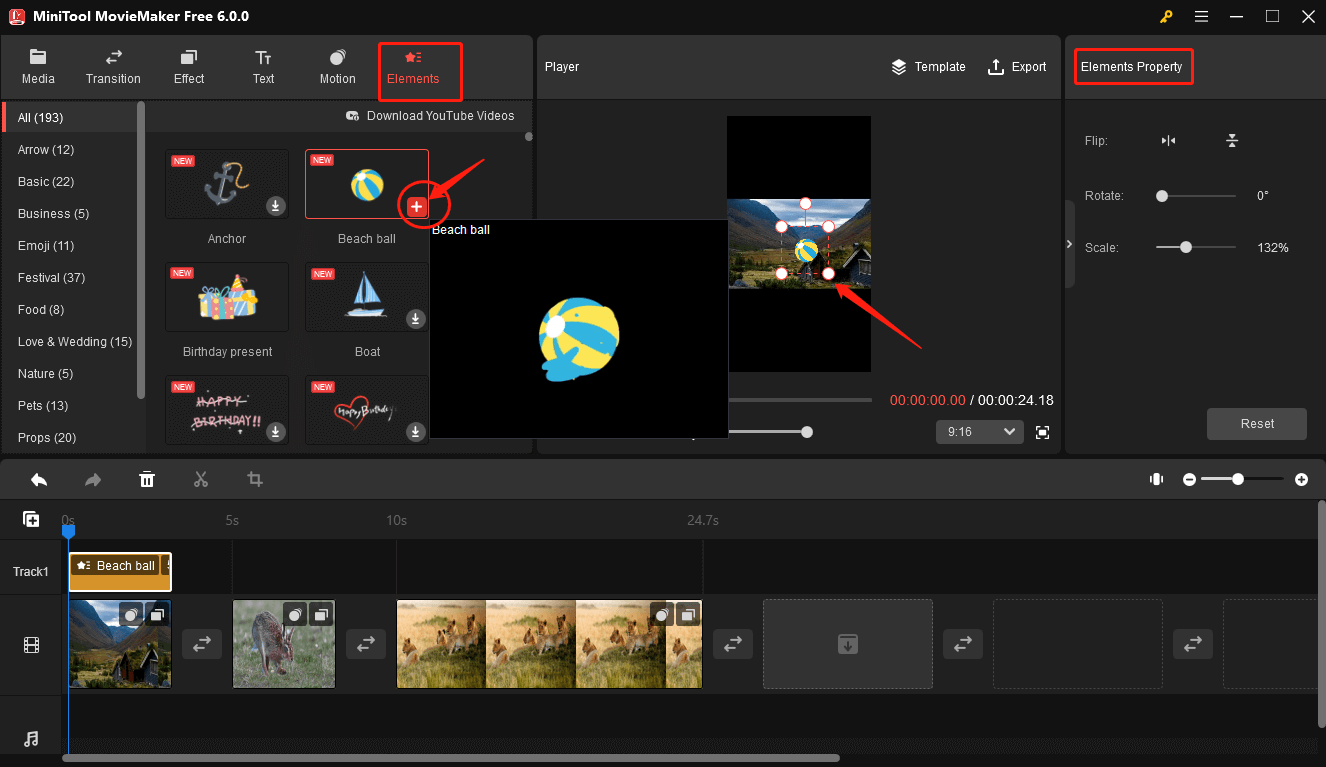The width and height of the screenshot is (1326, 767).
Task: Add transition between rabbit and lion clips
Action: tap(366, 644)
